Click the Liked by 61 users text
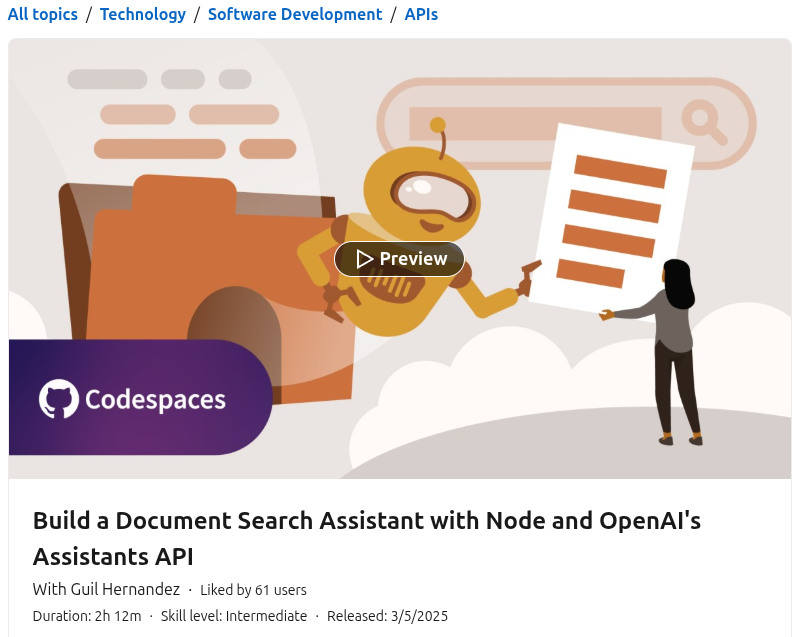Viewport: 802px width, 637px height. point(253,590)
